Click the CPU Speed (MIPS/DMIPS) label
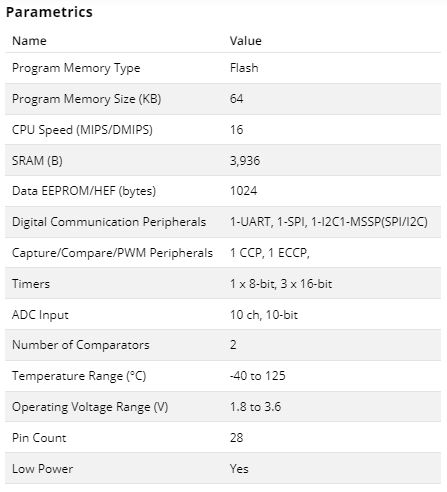The width and height of the screenshot is (447, 492). (82, 130)
